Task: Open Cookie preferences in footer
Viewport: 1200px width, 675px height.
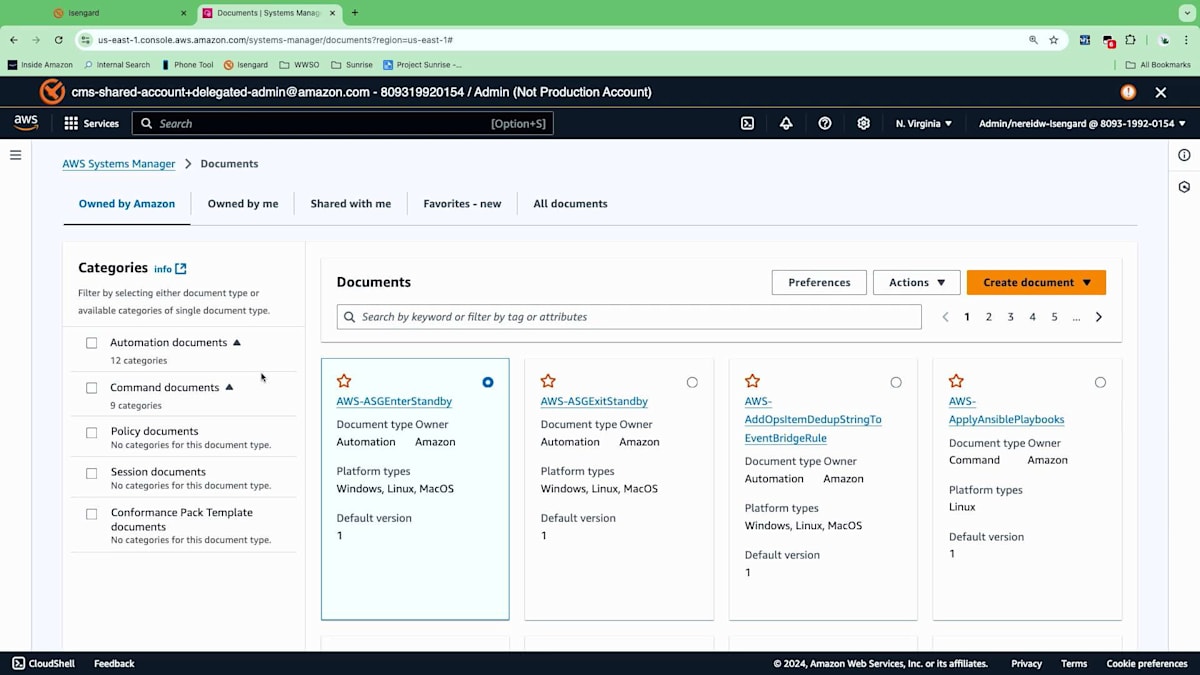Action: (x=1147, y=663)
